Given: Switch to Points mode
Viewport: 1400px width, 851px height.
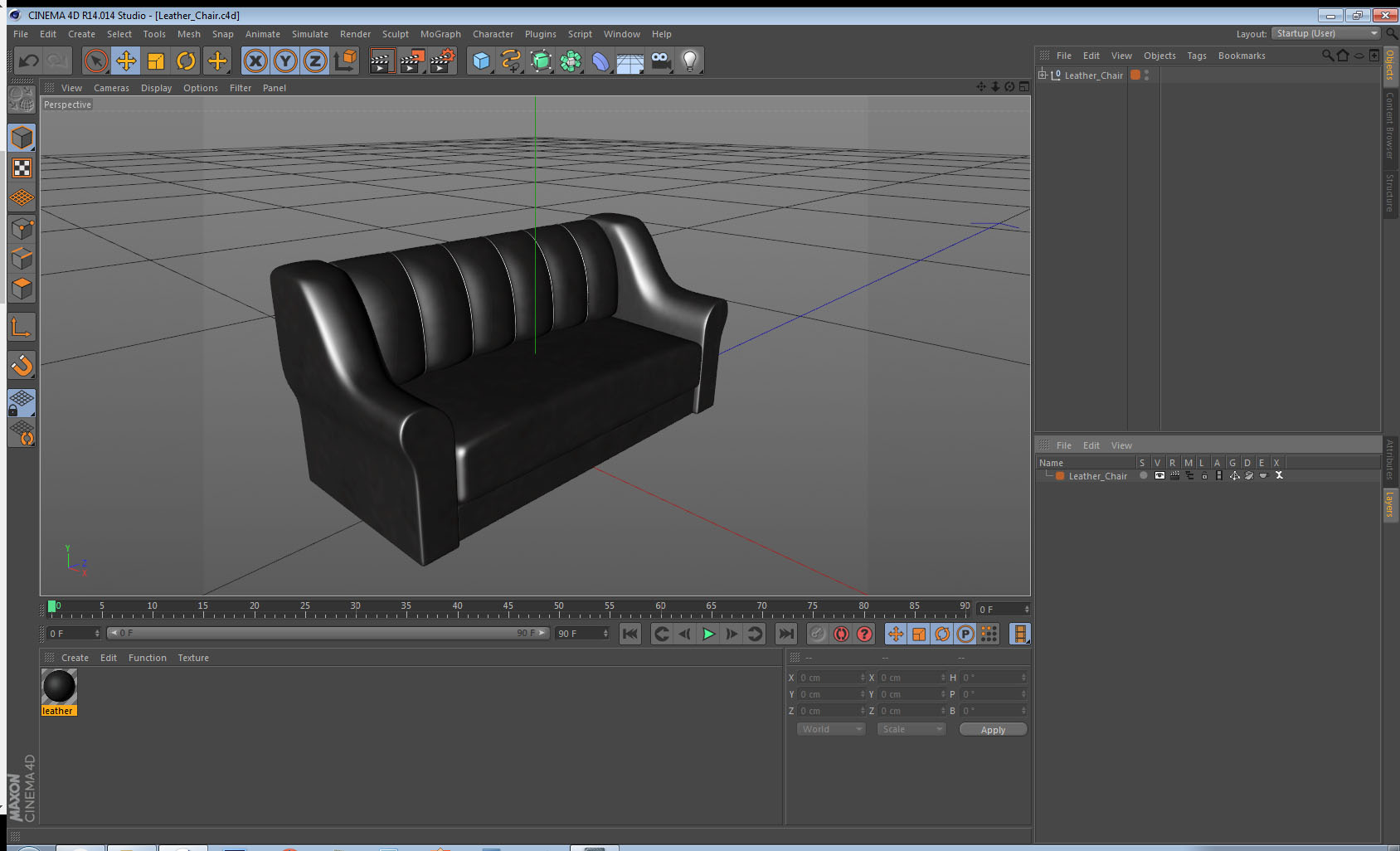Looking at the screenshot, I should coord(22,228).
